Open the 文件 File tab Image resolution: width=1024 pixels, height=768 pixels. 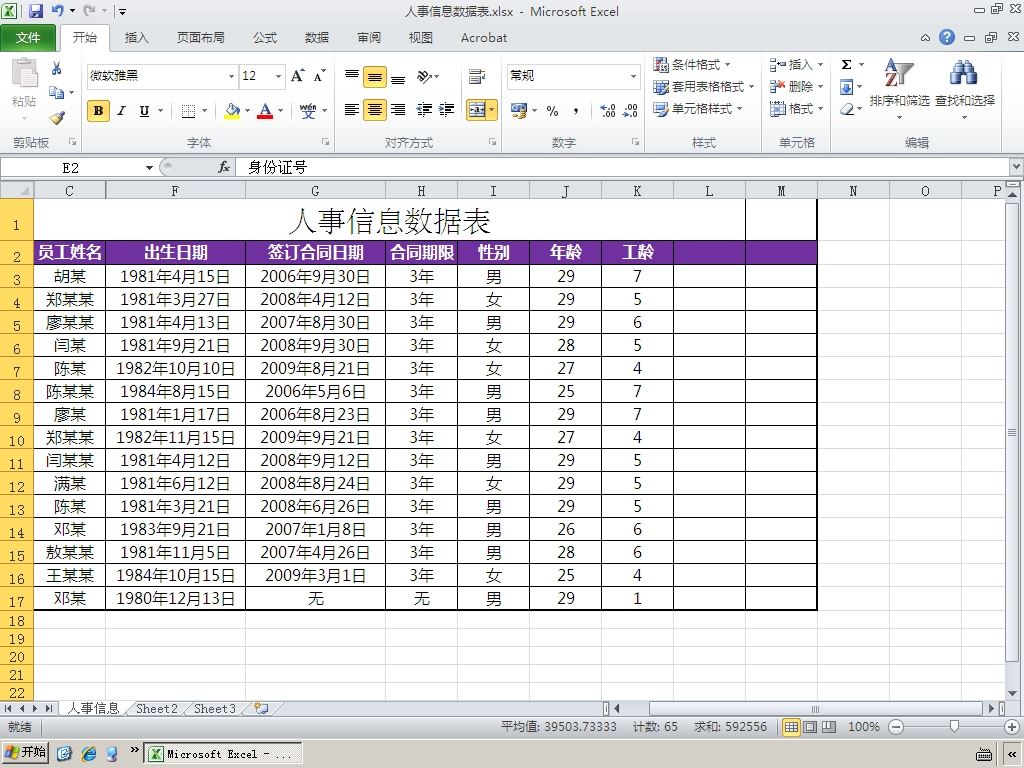[x=28, y=38]
